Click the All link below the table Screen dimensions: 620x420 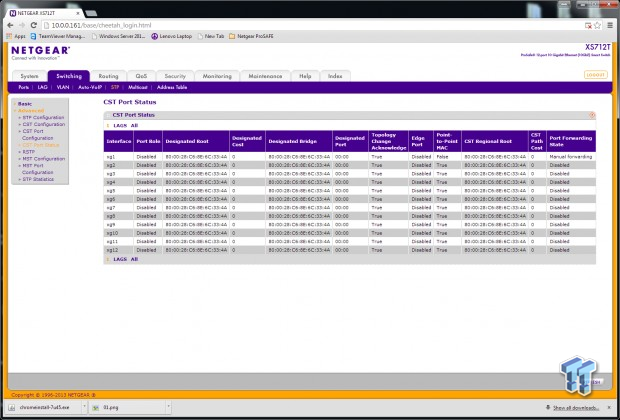[x=134, y=259]
